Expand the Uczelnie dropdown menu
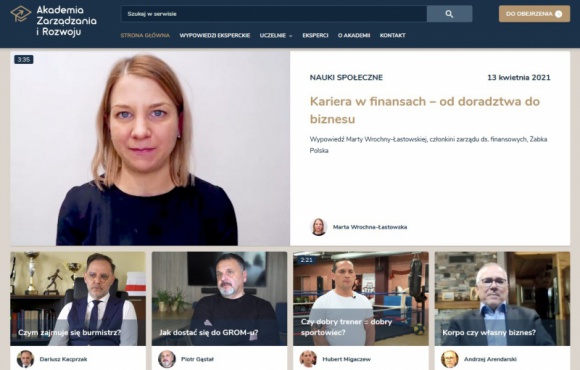580x370 pixels. [276, 36]
